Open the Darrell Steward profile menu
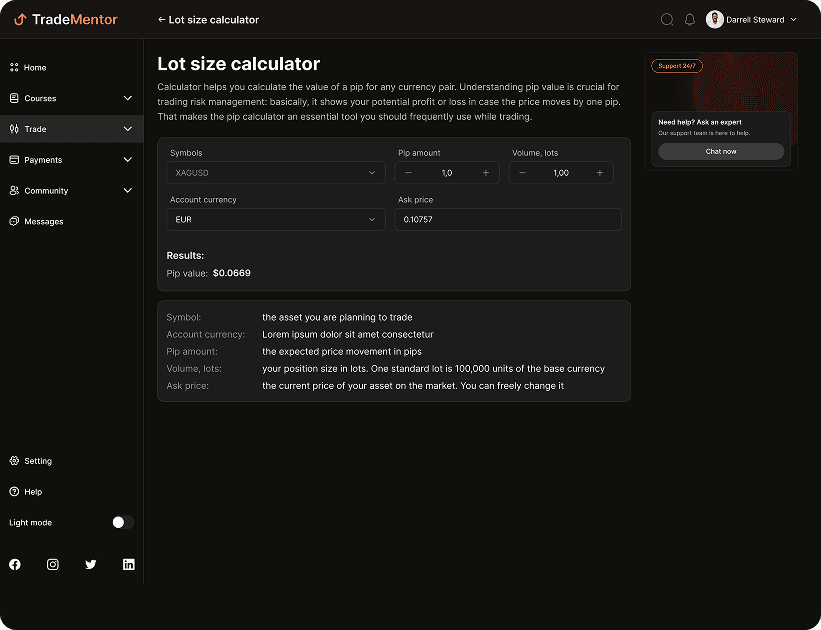The image size is (821, 630). pyautogui.click(x=750, y=19)
